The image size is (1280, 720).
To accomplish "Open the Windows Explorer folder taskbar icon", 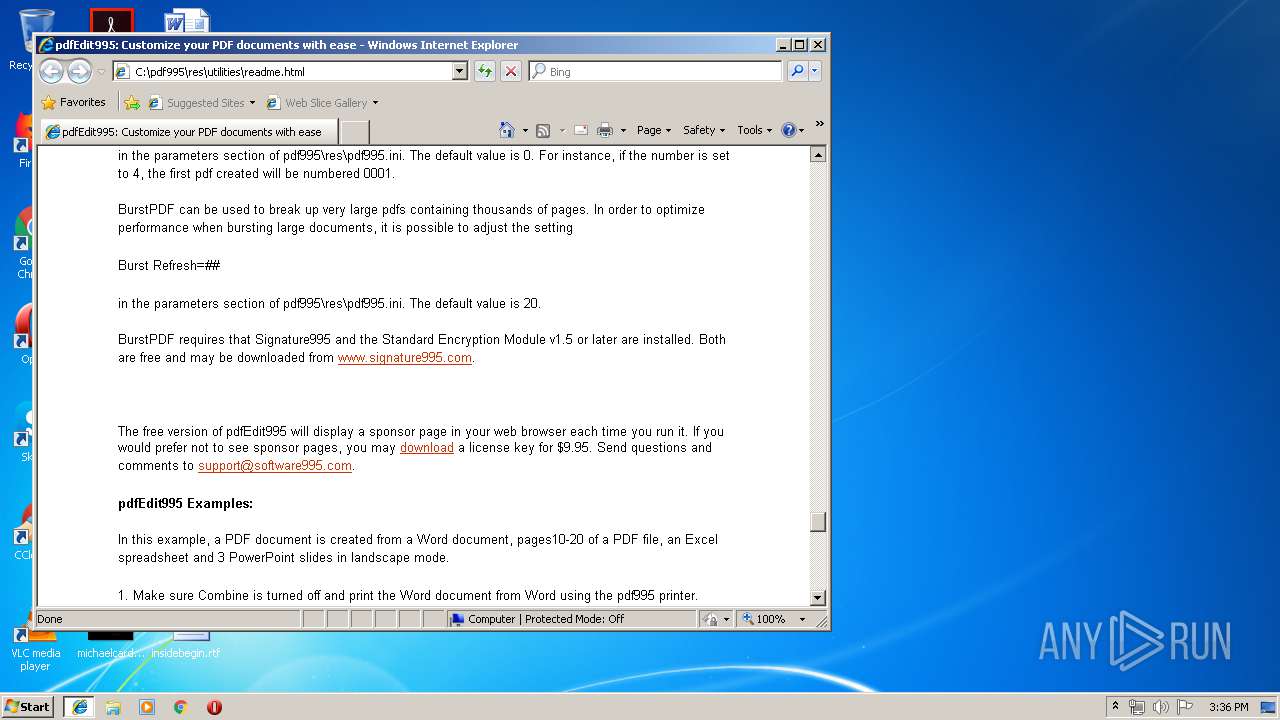I will [113, 706].
